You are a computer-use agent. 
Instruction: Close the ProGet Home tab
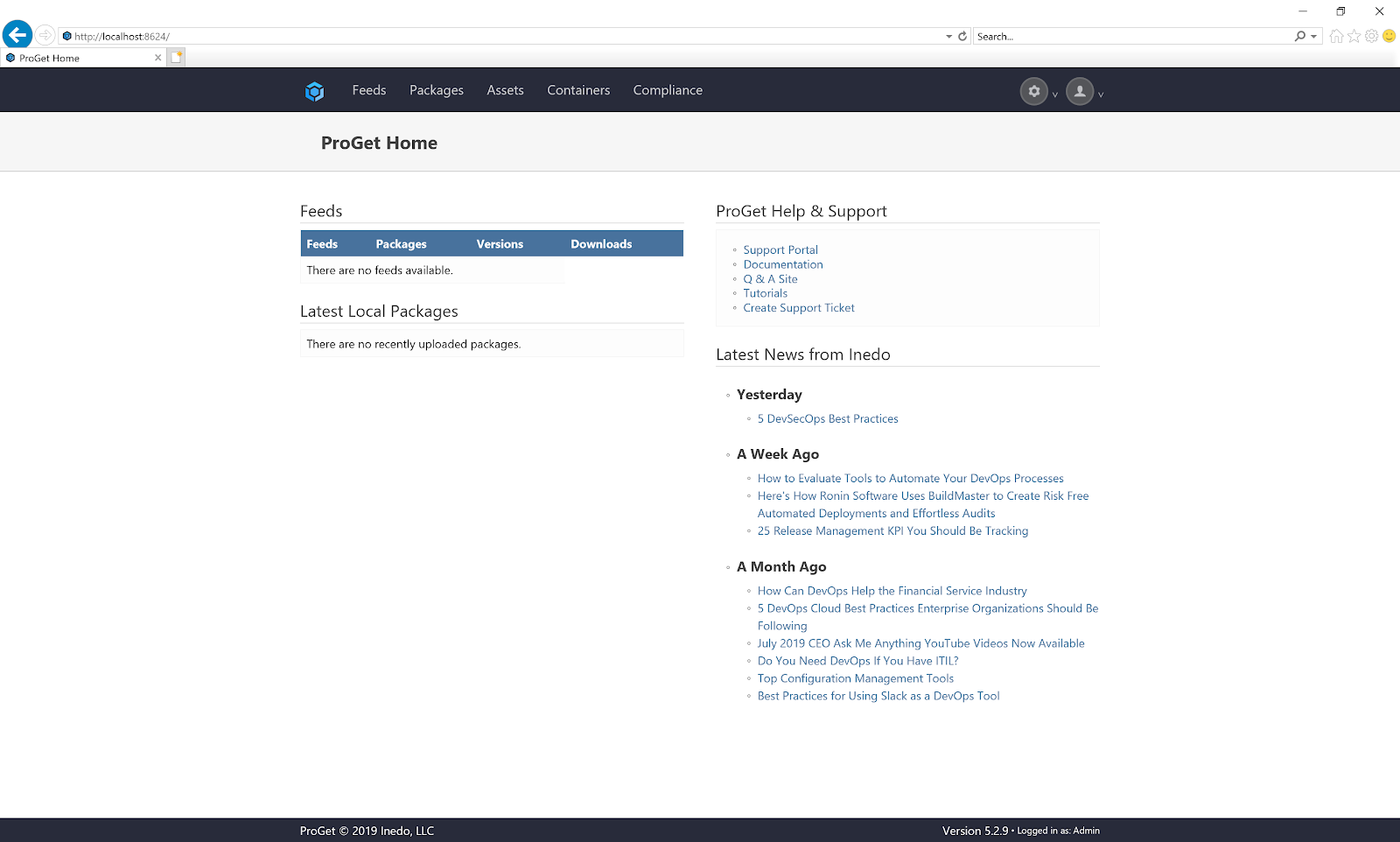coord(157,58)
